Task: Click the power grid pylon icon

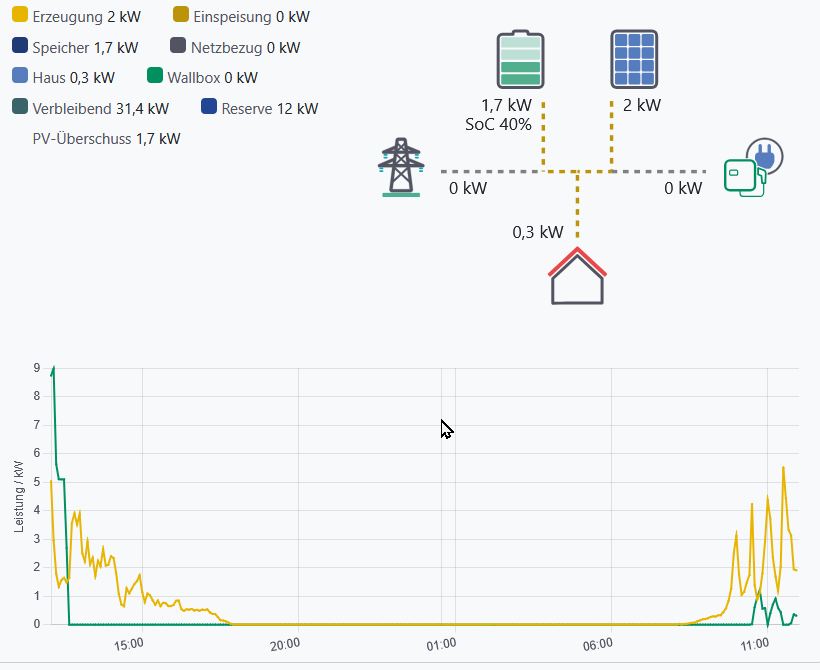Action: [401, 167]
